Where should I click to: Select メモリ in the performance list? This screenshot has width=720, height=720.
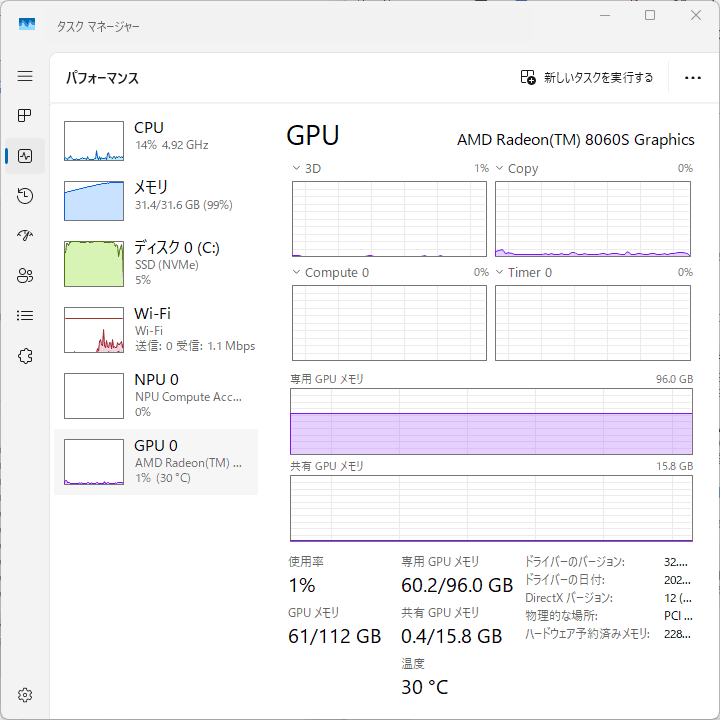[x=155, y=200]
